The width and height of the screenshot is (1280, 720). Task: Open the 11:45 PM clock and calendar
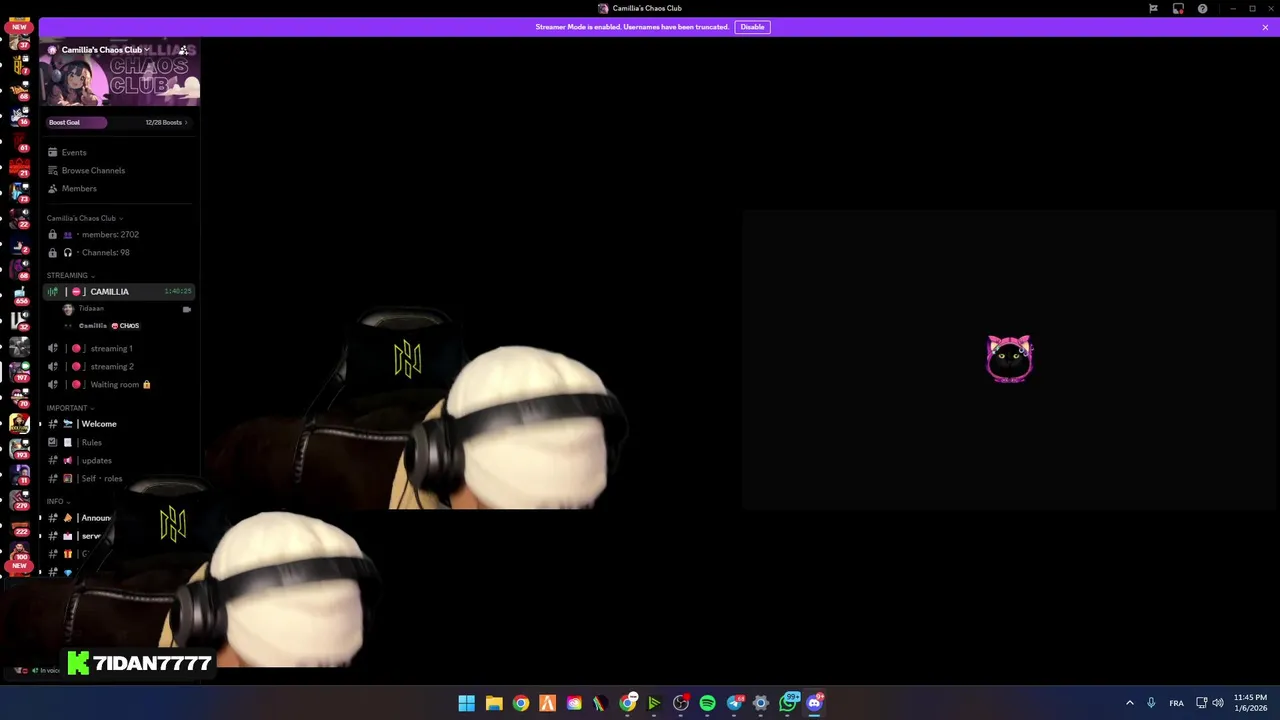point(1250,703)
